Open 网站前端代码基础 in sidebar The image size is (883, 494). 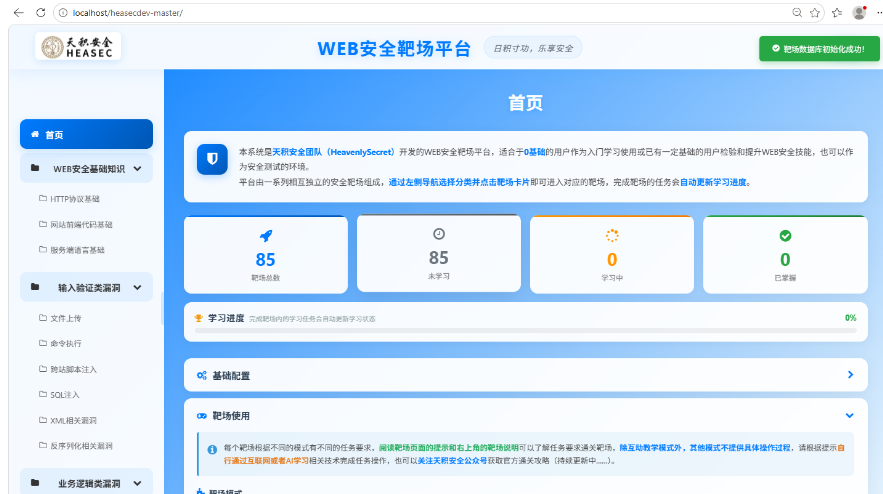pyautogui.click(x=81, y=224)
